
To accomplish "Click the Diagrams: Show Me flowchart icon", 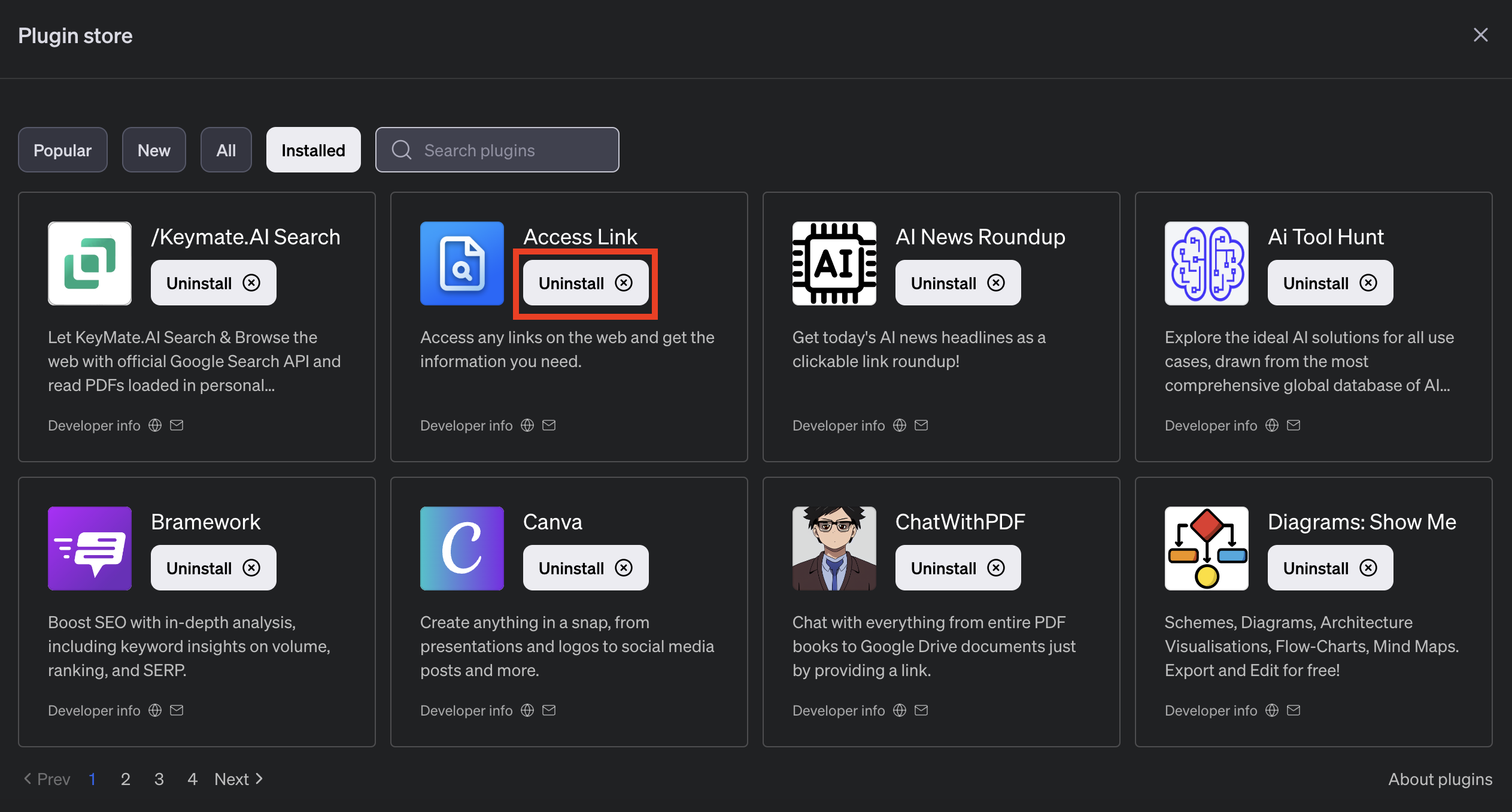I will coord(1205,548).
